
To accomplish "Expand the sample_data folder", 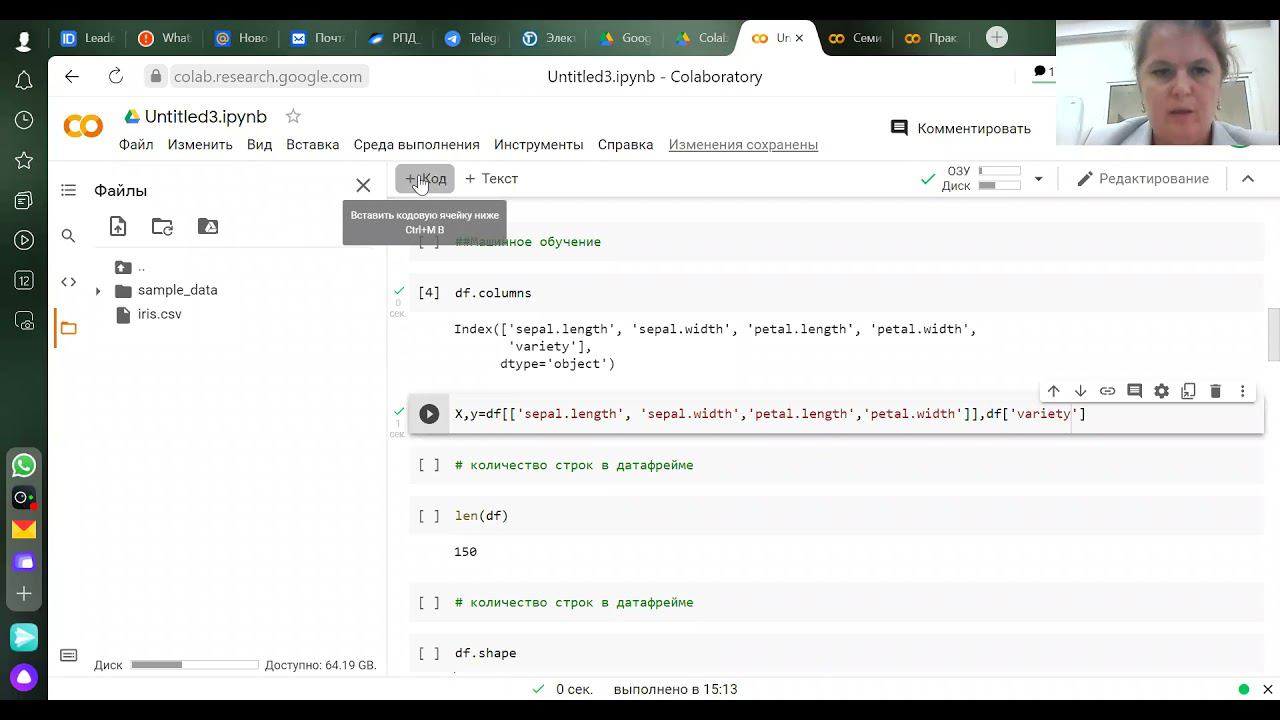I will [x=98, y=291].
